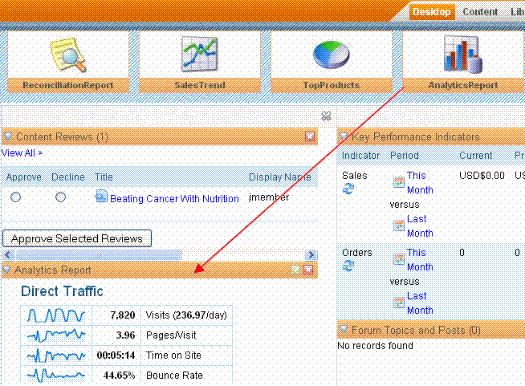The image size is (525, 386).
Task: Click the Period column header
Action: (404, 156)
